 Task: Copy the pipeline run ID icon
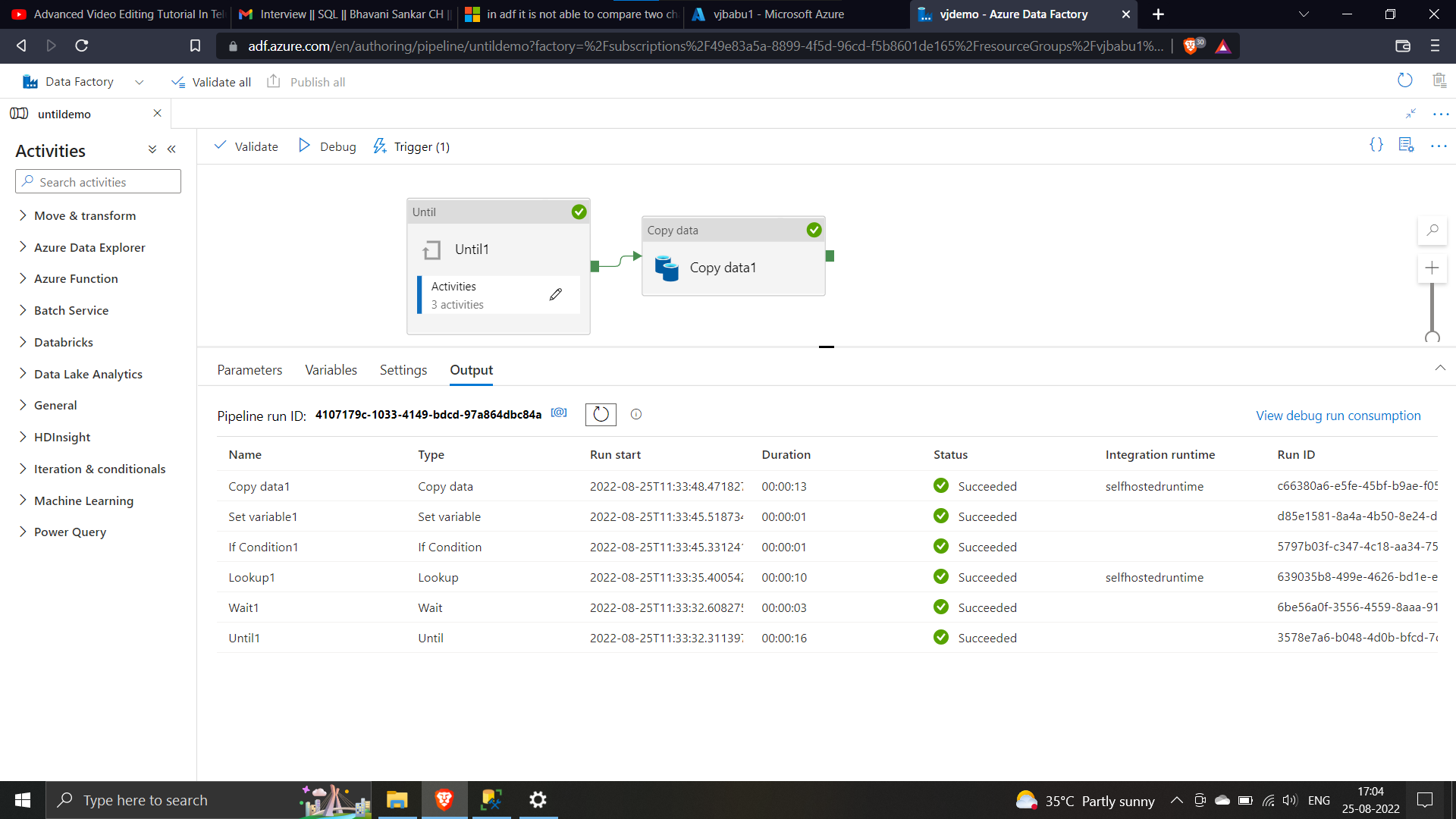559,413
